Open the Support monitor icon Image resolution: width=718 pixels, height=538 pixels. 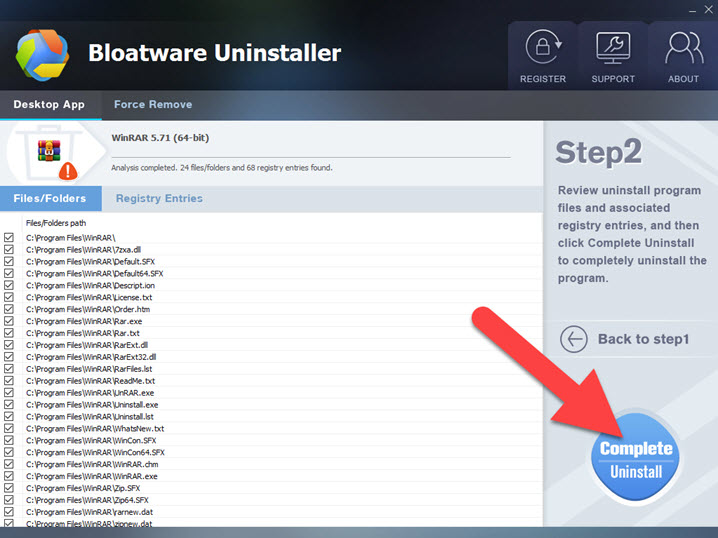[613, 48]
